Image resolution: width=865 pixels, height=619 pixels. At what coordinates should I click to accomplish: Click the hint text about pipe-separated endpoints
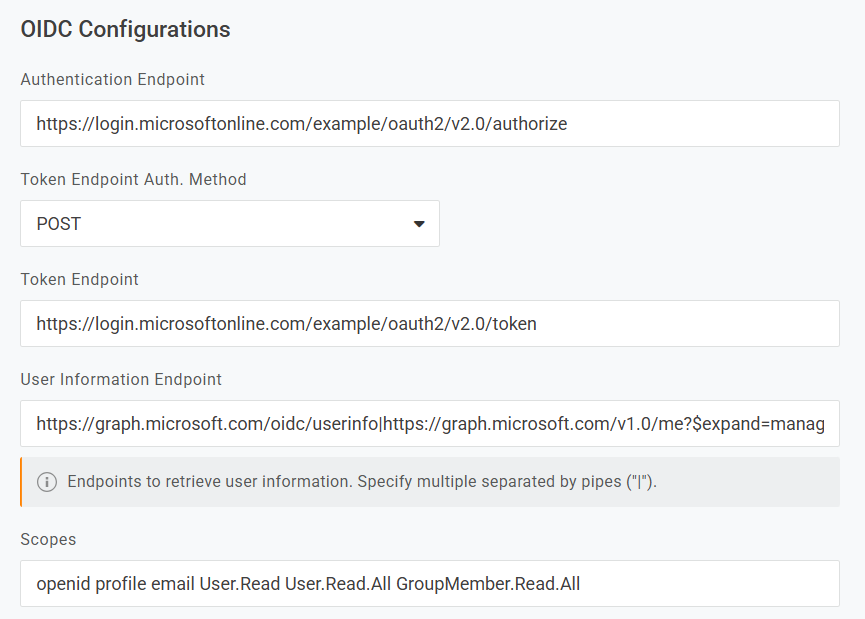[x=362, y=482]
